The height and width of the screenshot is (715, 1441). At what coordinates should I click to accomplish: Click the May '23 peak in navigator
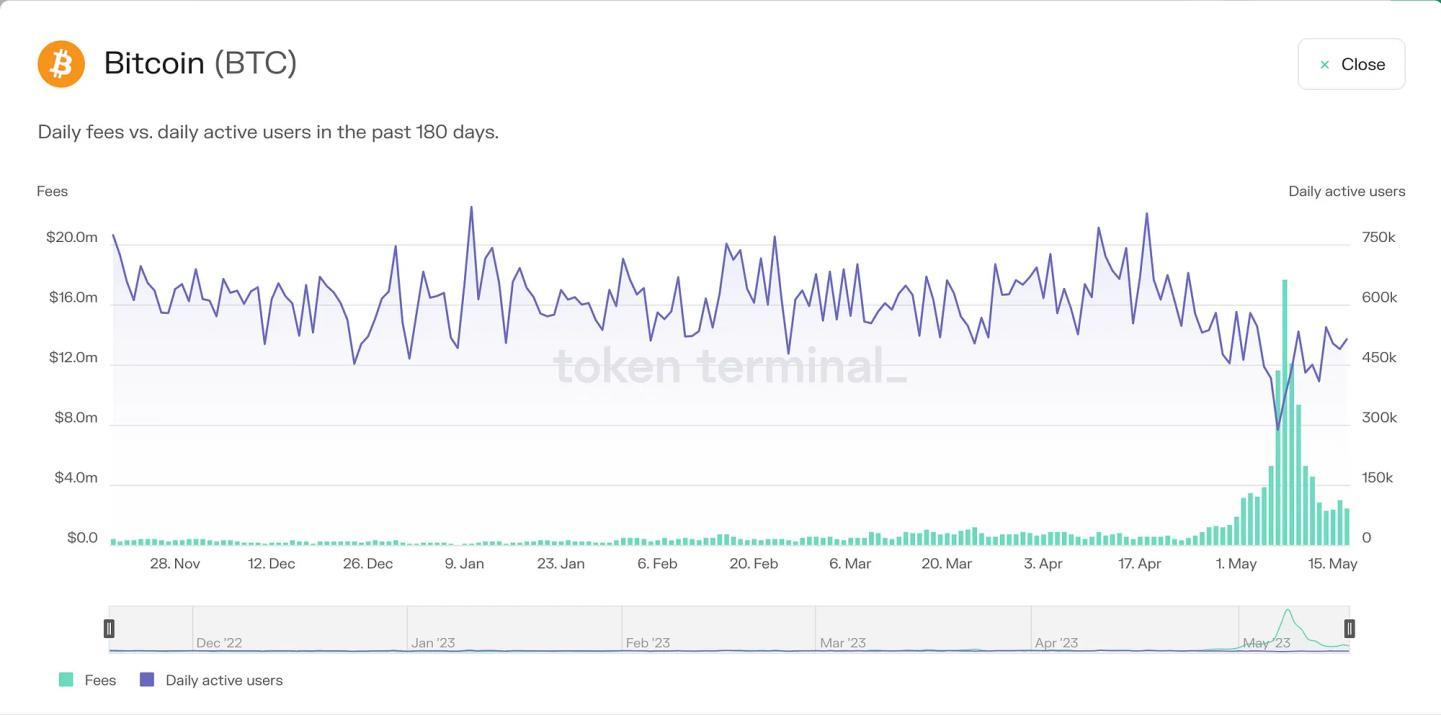click(1287, 612)
